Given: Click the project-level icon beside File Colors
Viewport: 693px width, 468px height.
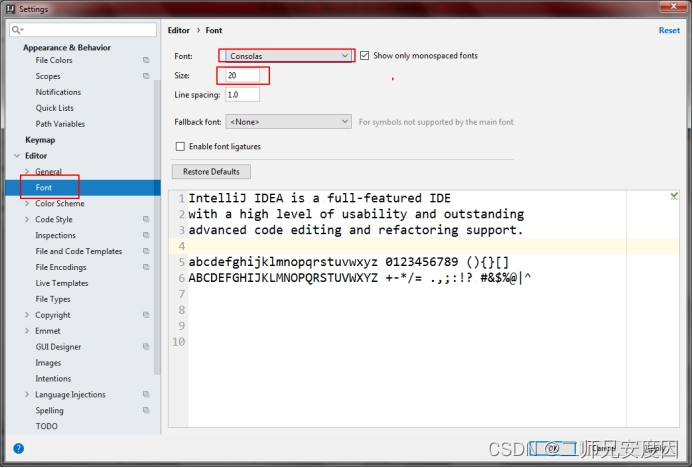Looking at the screenshot, I should click(146, 60).
